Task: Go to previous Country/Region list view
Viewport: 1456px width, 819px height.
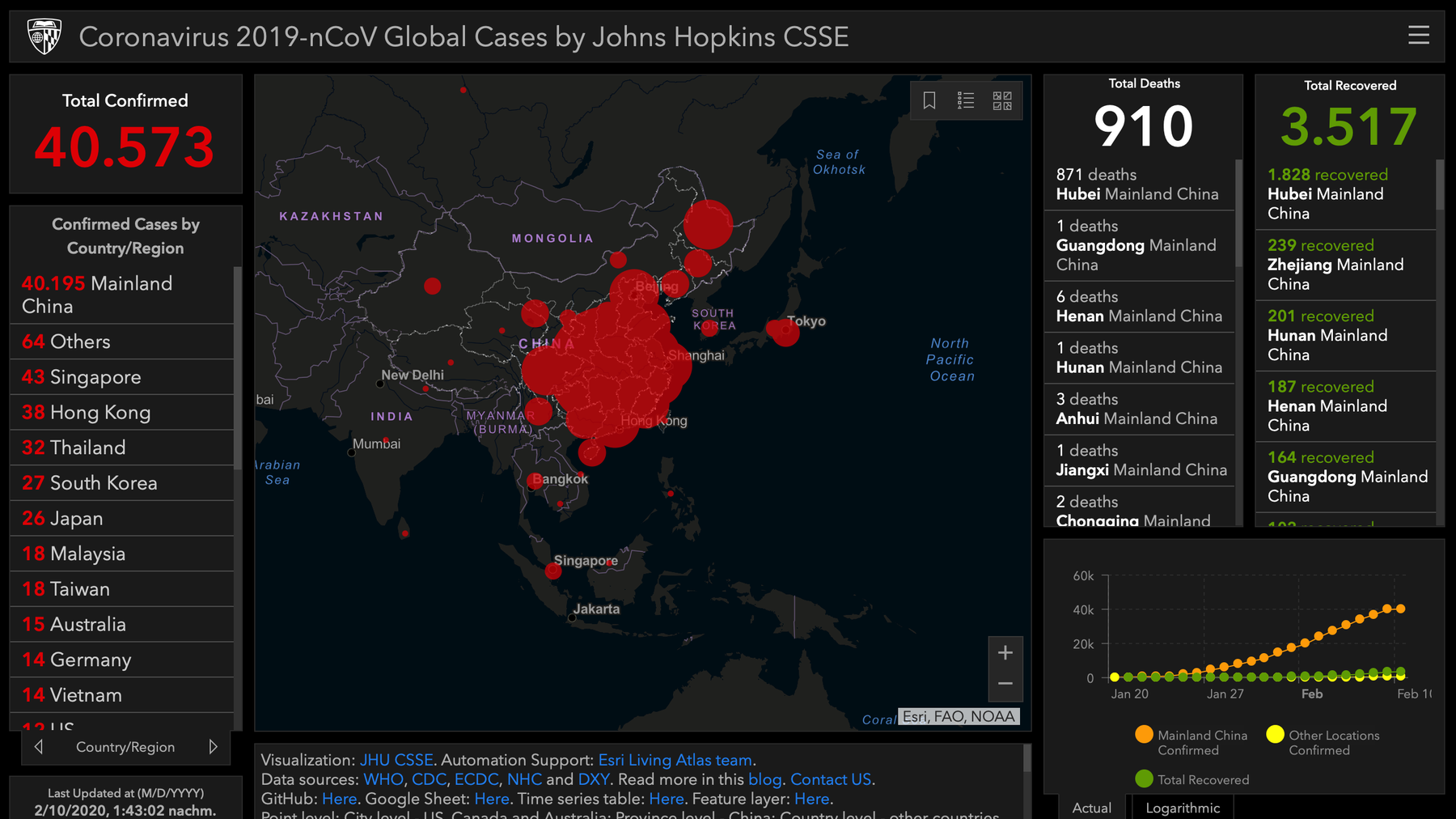Action: (38, 747)
